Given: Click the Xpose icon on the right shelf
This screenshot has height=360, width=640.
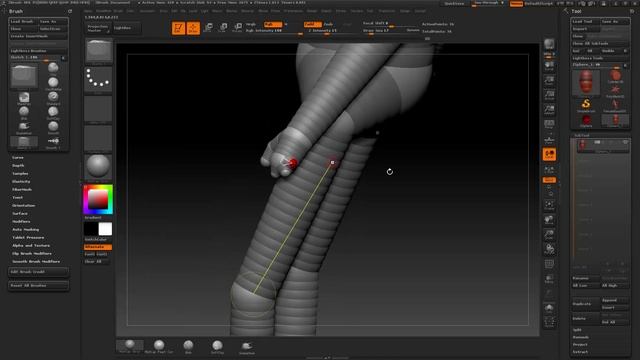Looking at the screenshot, I should click(x=549, y=322).
